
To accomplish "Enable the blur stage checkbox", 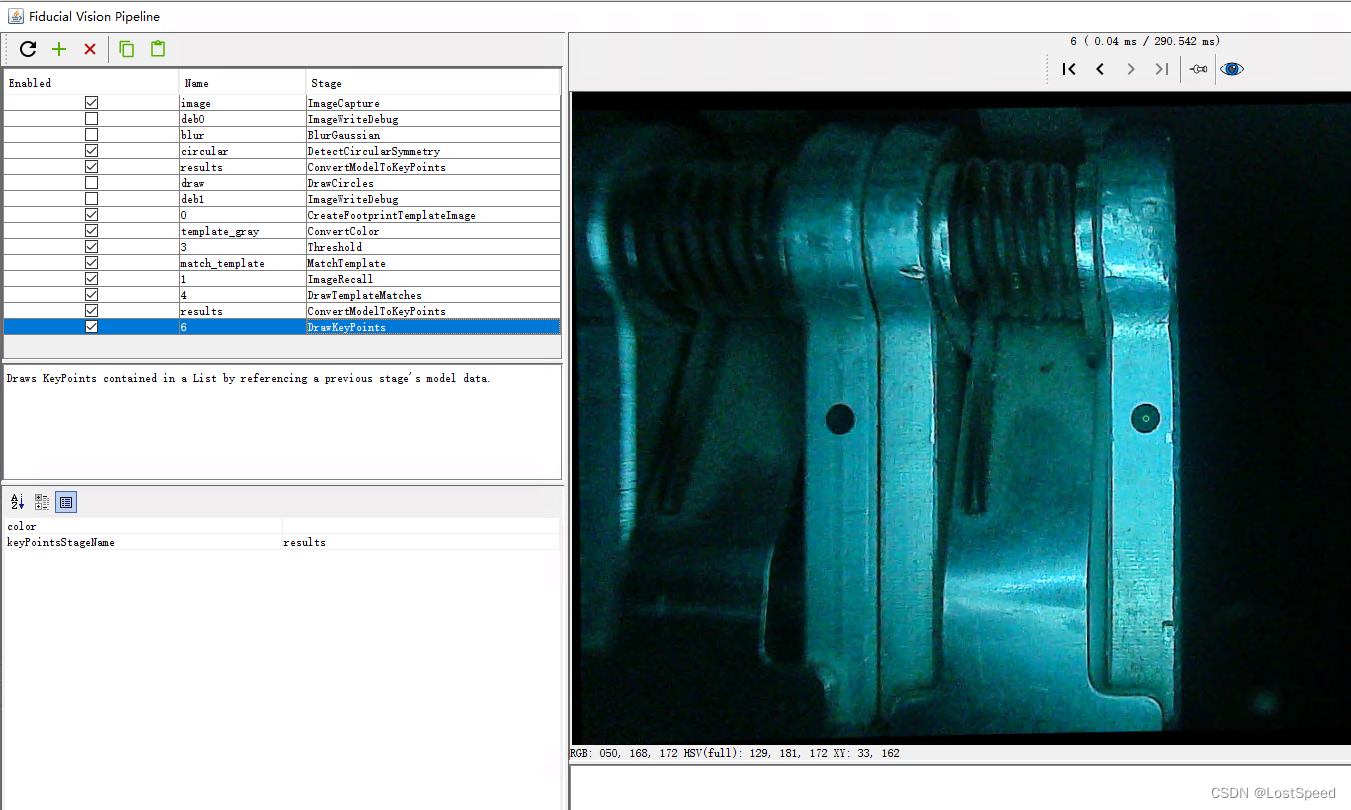I will [92, 135].
